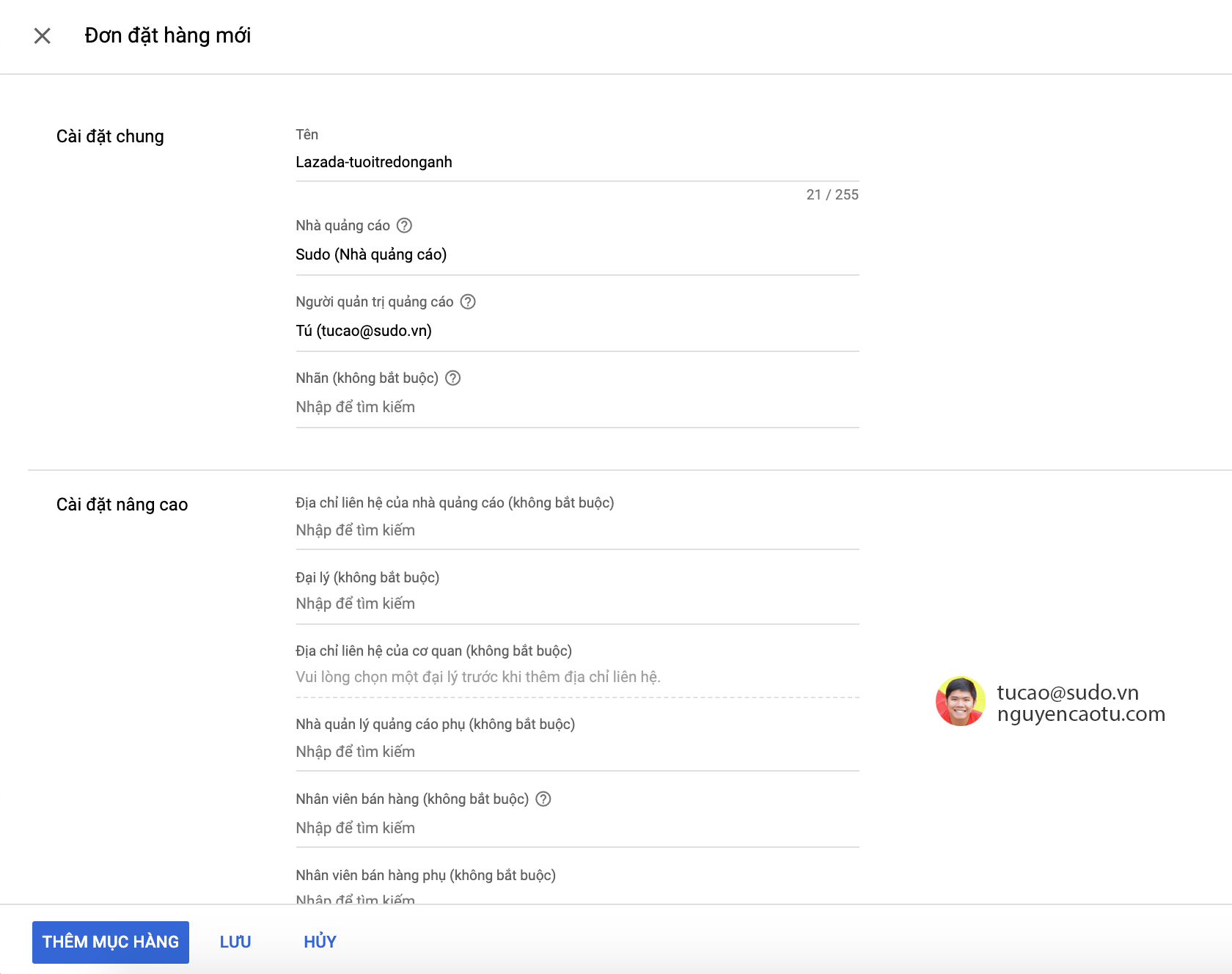Click the Cài đặt nâng cao heading
1232x974 pixels.
(x=122, y=505)
